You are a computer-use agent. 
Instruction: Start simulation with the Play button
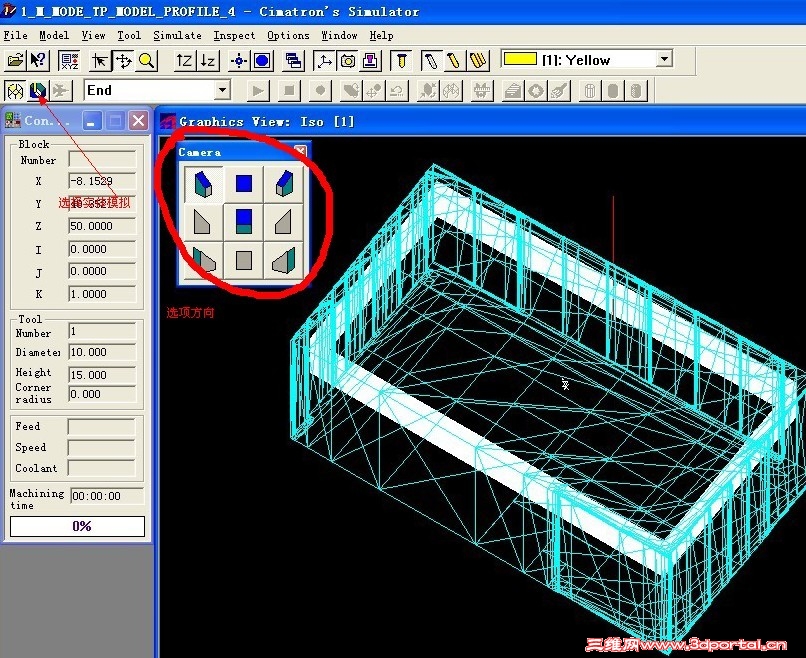click(258, 91)
